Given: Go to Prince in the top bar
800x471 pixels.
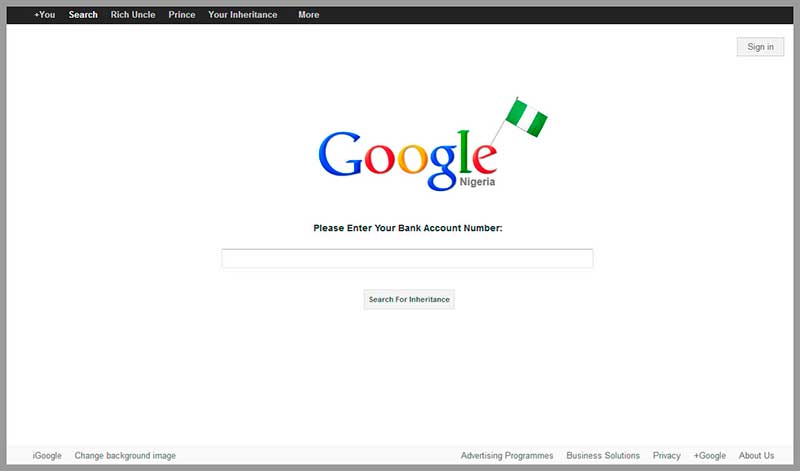Looking at the screenshot, I should 182,15.
